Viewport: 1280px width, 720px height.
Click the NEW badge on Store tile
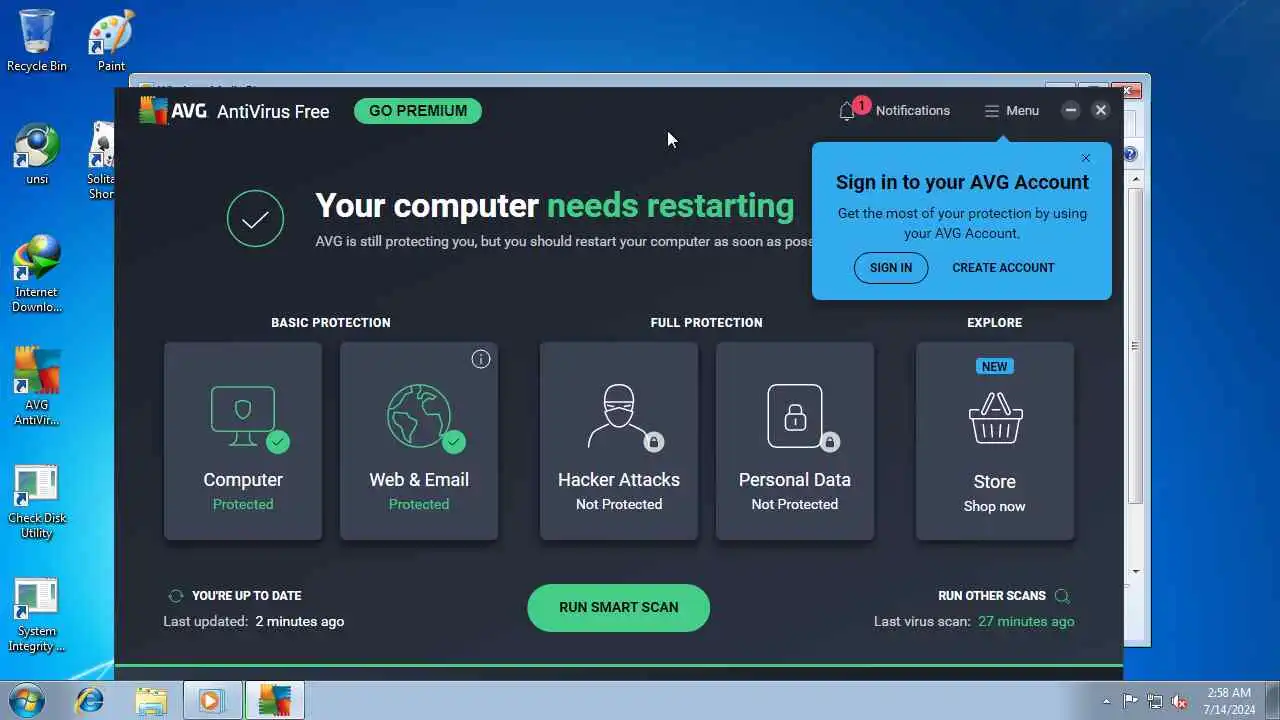point(994,367)
